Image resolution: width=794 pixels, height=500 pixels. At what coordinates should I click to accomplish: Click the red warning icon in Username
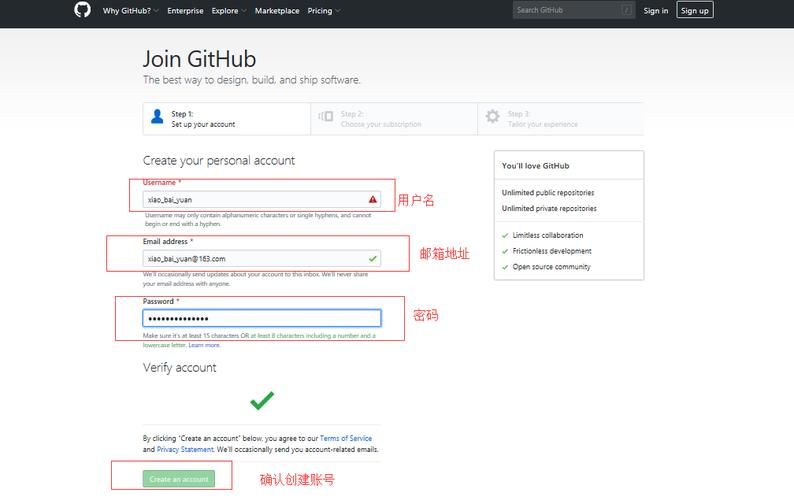click(373, 200)
